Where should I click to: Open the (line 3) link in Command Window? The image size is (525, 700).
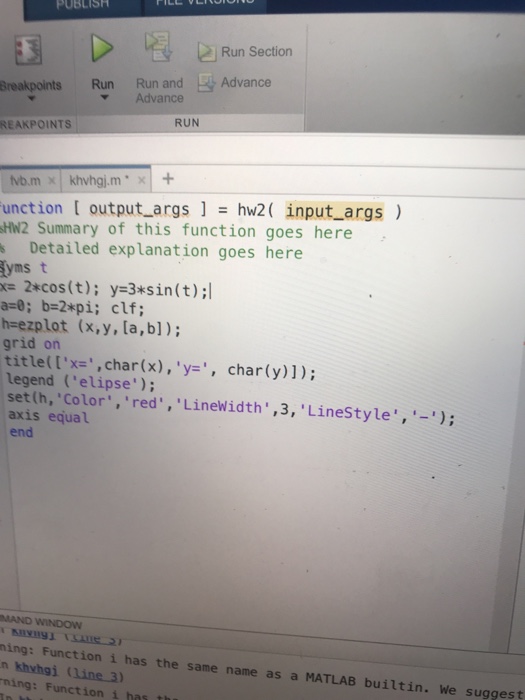pos(95,674)
